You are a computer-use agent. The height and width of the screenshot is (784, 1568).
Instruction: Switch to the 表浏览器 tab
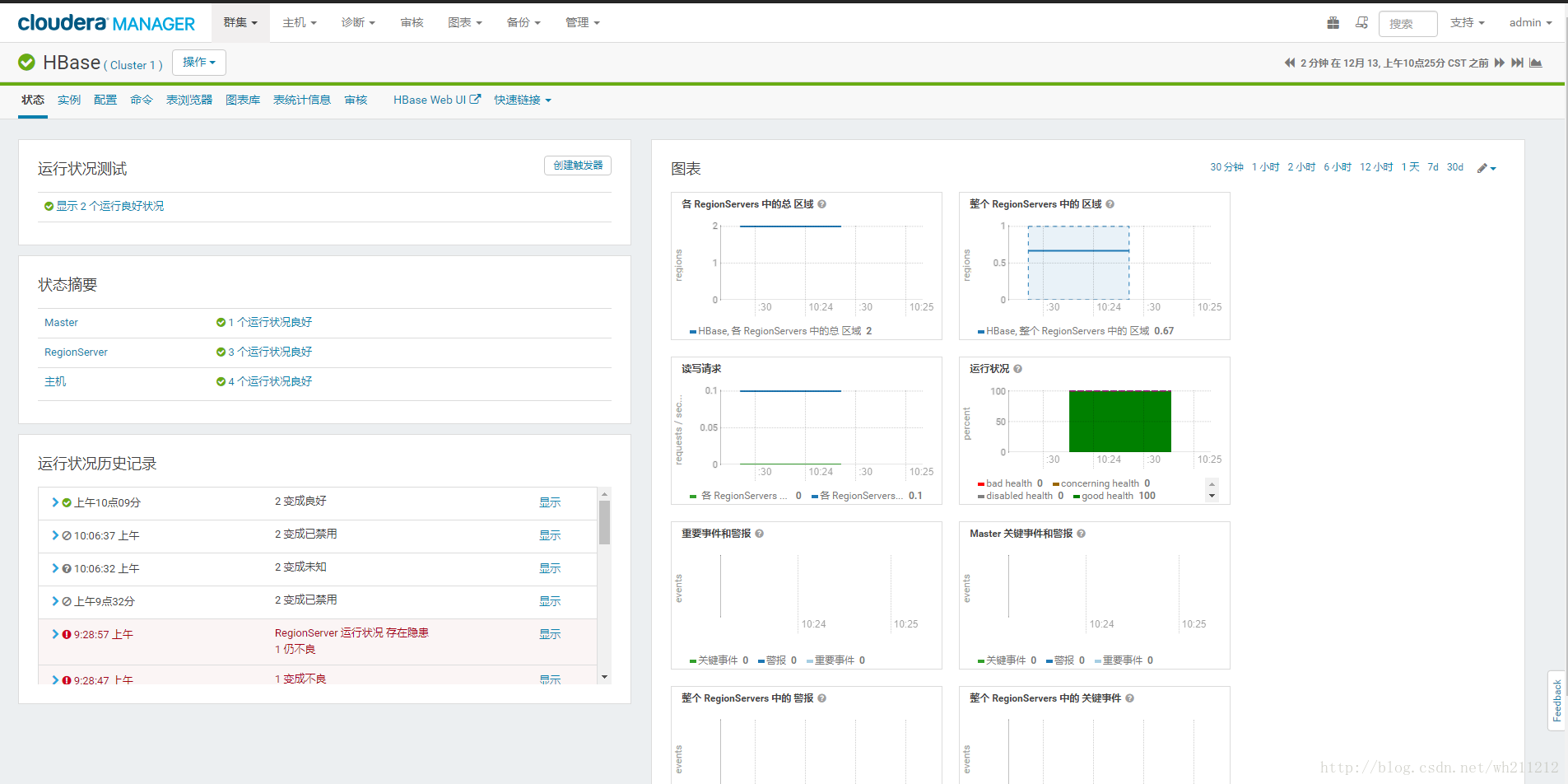point(189,100)
